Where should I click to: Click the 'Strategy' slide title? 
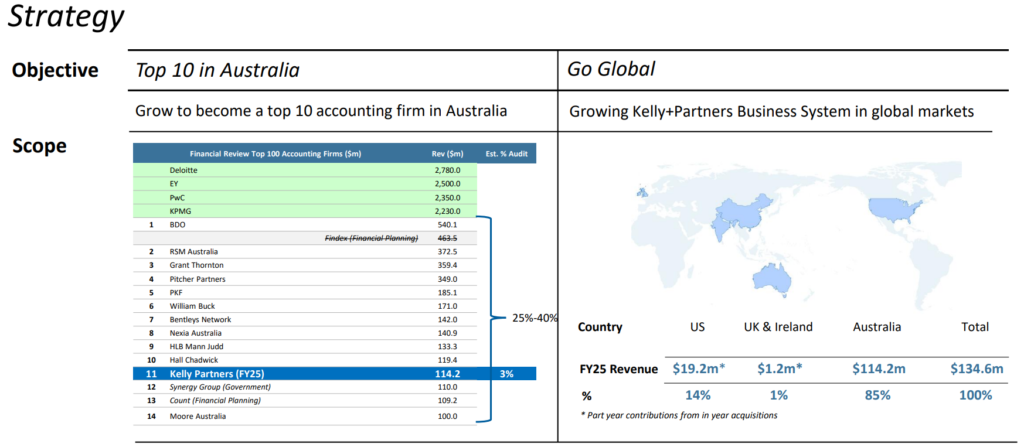pos(65,18)
